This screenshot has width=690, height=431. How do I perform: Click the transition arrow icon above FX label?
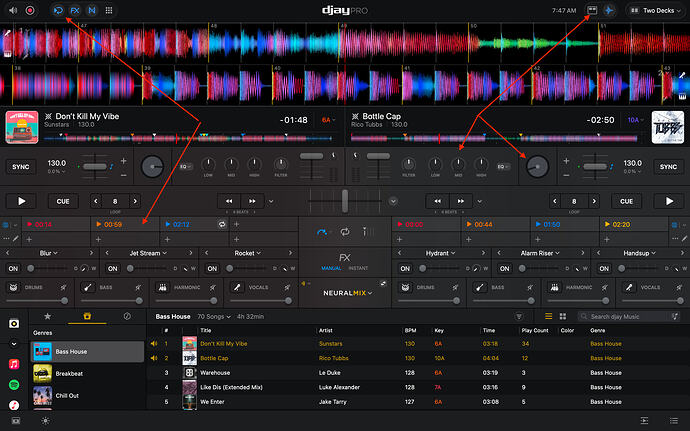[x=322, y=232]
